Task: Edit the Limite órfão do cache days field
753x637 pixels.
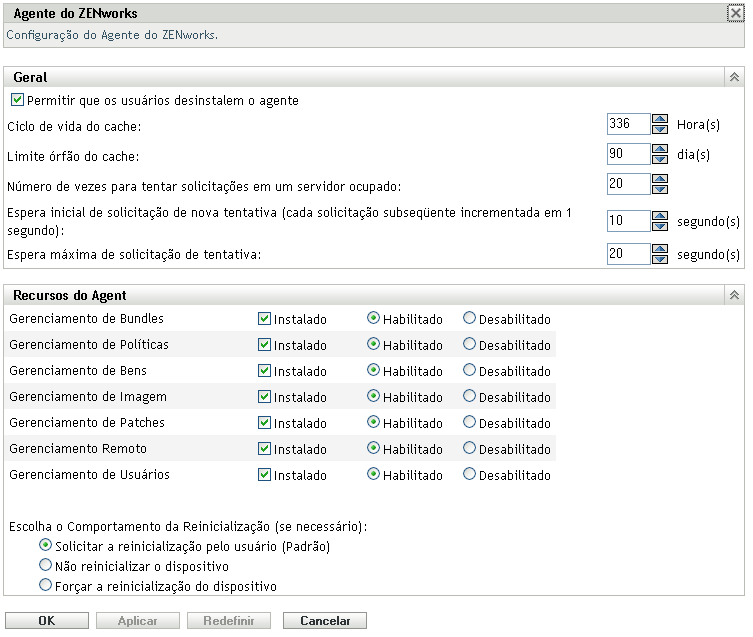Action: [x=629, y=154]
